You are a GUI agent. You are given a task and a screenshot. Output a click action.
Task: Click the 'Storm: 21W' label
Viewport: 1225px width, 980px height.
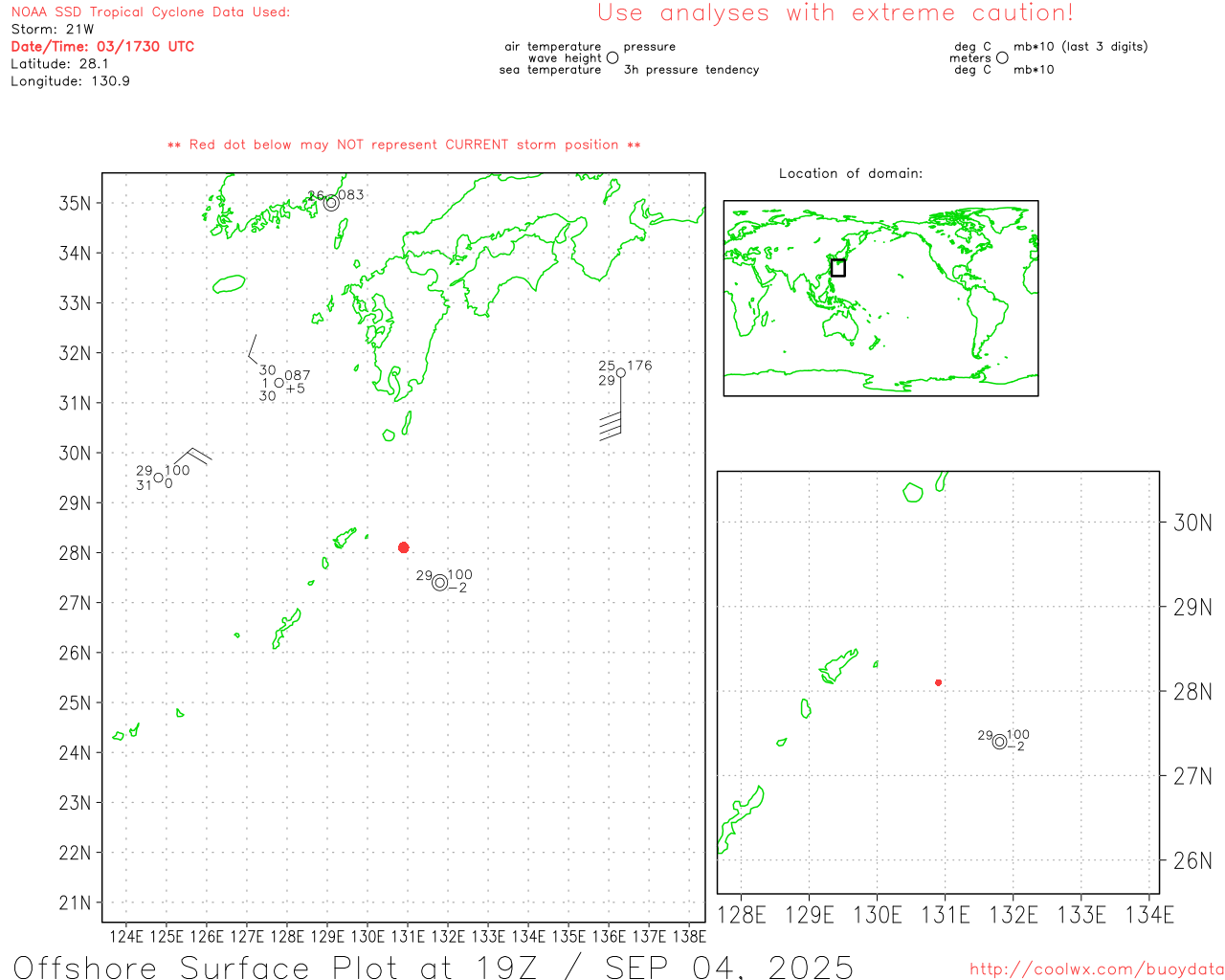[53, 29]
